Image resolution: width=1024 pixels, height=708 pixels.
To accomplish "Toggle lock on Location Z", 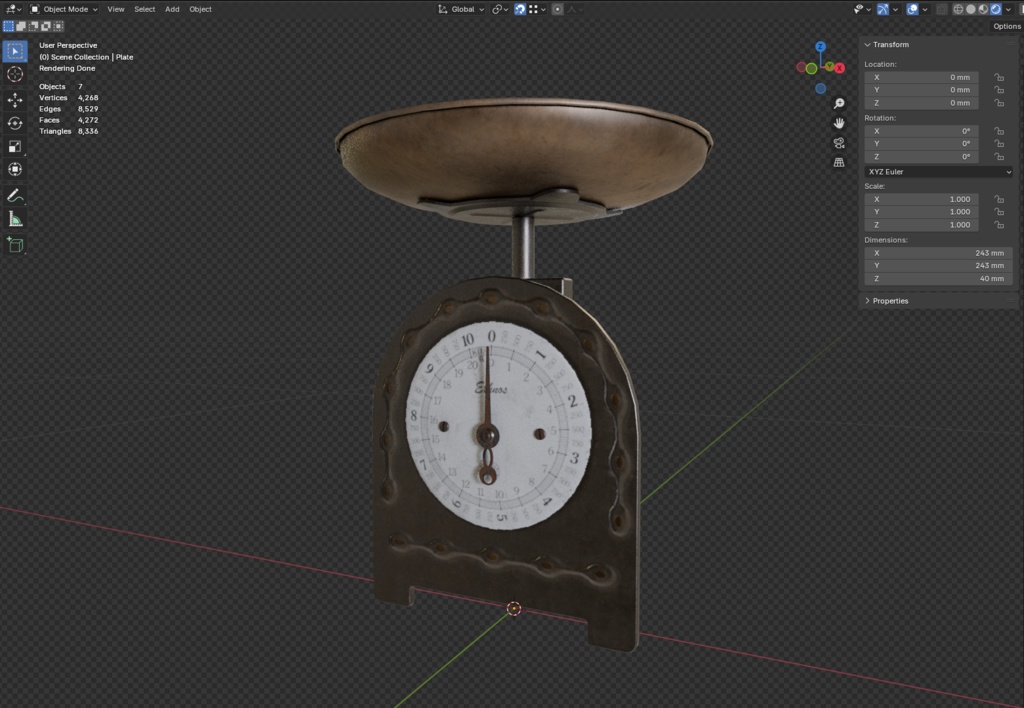I will 999,103.
